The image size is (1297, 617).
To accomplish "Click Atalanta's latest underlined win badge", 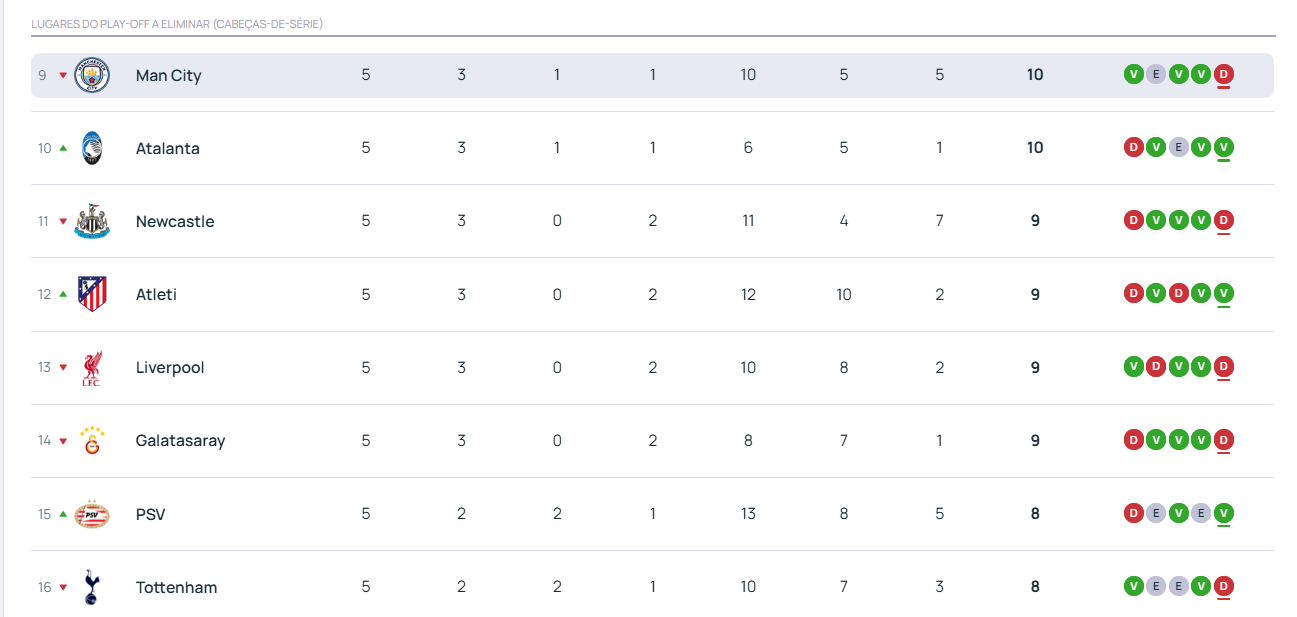I will 1223,147.
